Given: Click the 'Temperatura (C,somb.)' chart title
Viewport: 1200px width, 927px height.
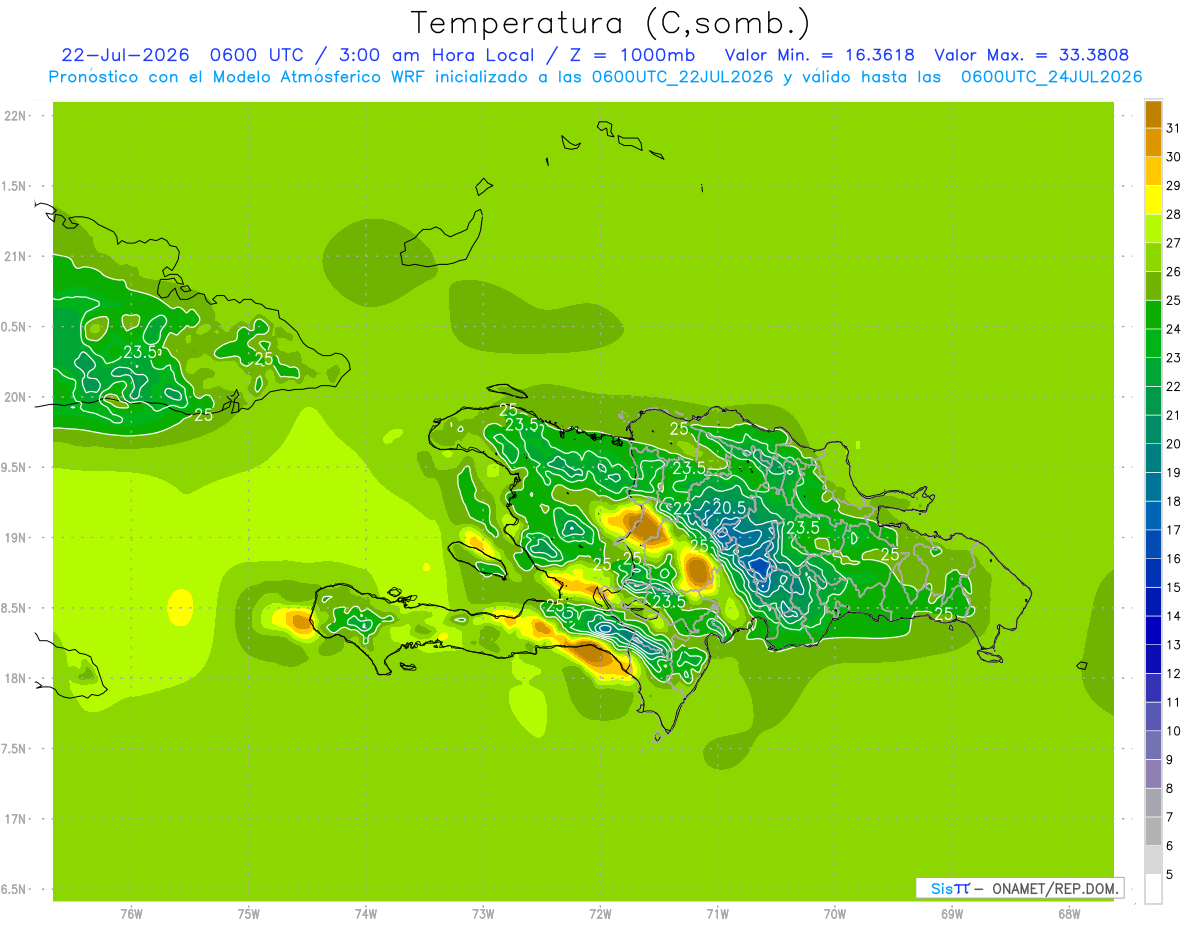Looking at the screenshot, I should point(610,23).
